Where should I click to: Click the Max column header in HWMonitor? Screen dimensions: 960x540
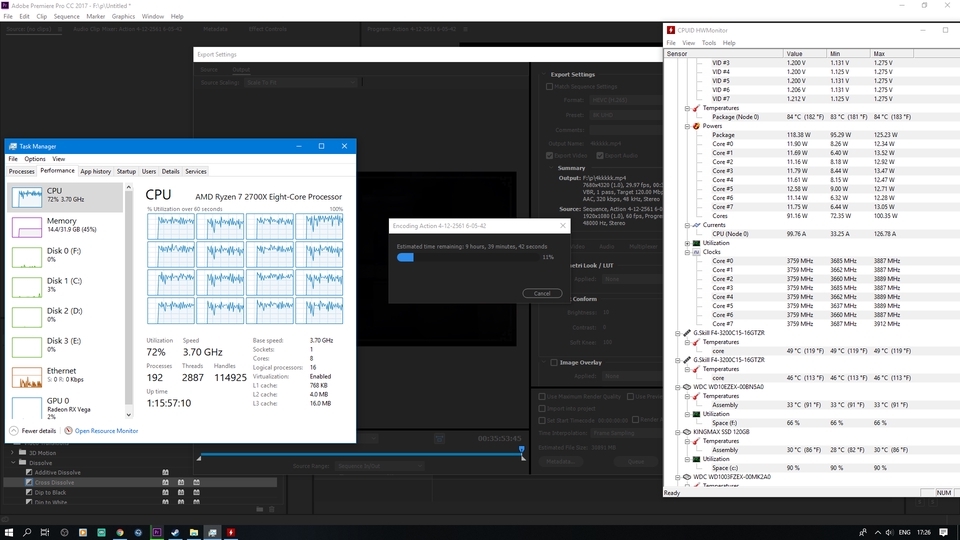point(891,54)
